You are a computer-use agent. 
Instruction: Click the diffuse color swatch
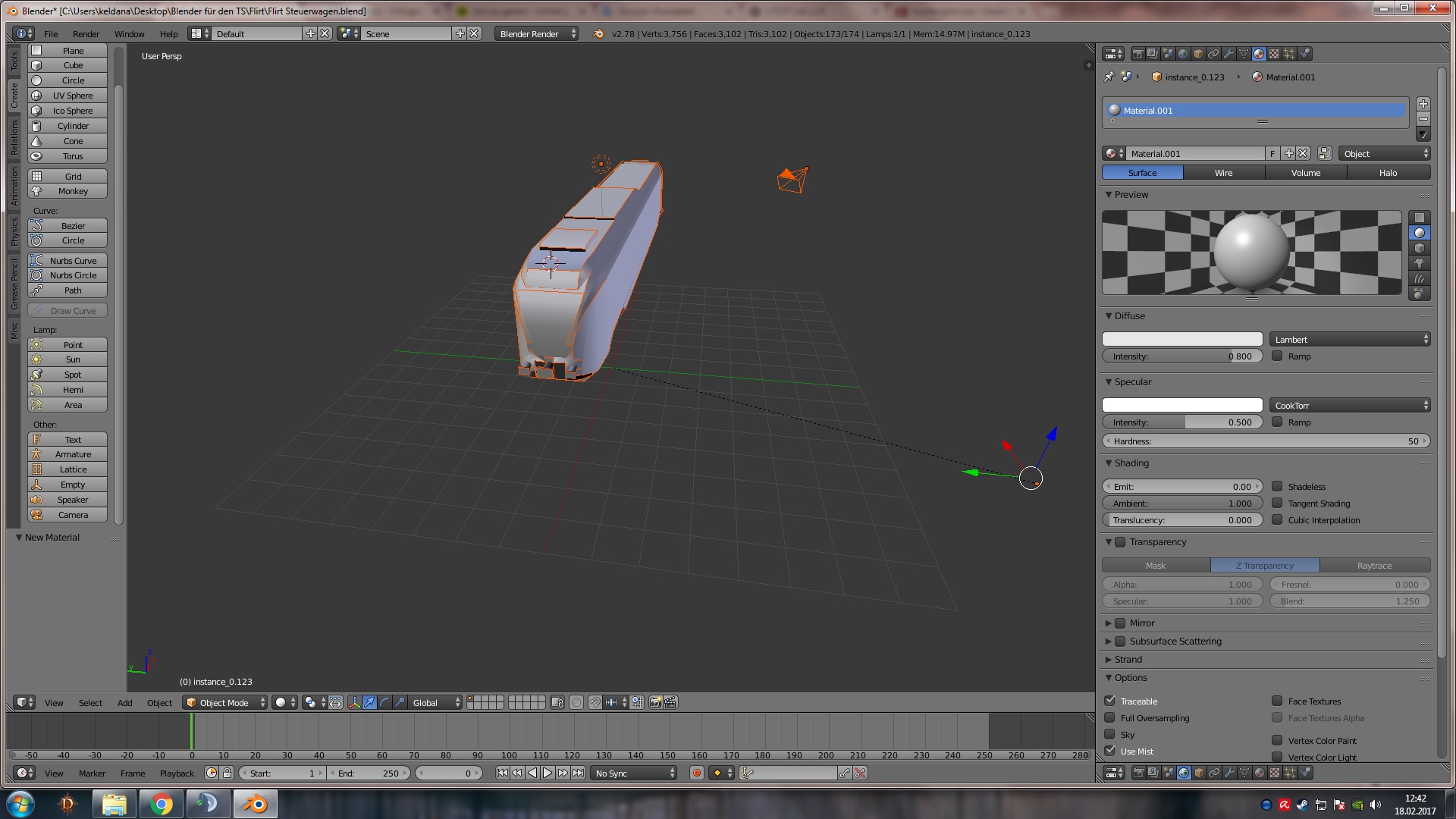(1181, 340)
